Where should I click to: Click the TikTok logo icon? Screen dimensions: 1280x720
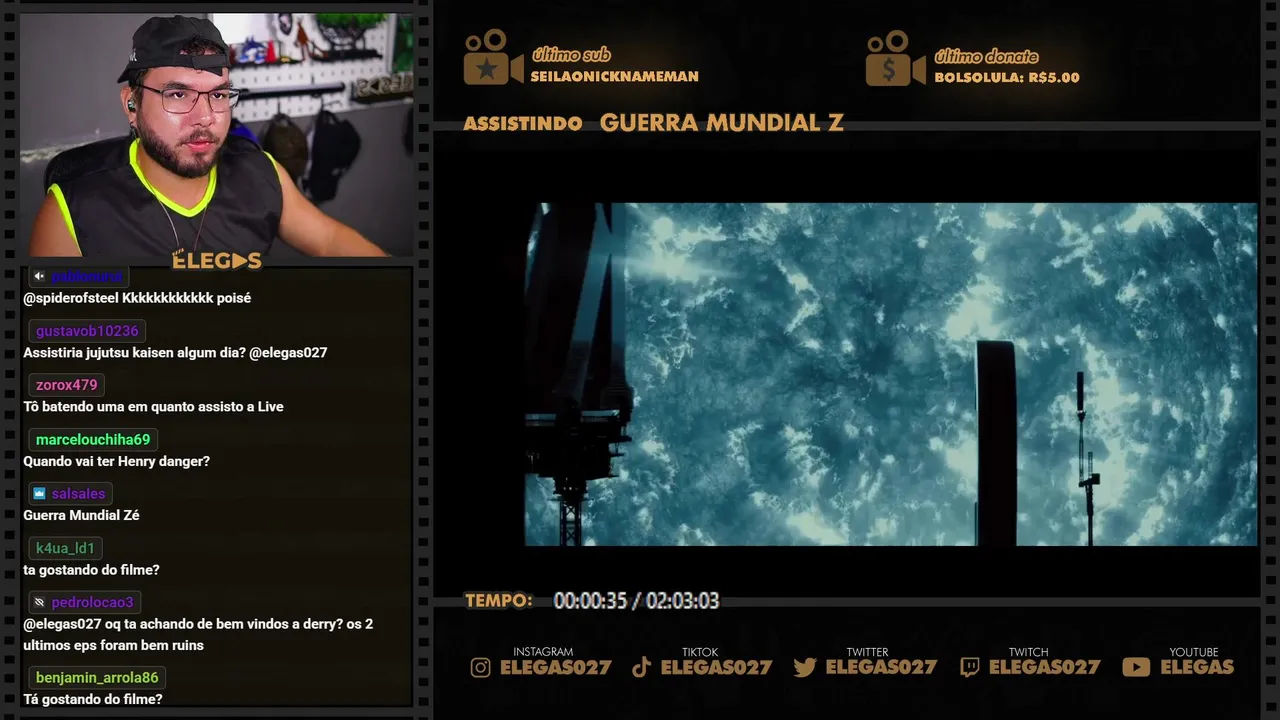click(642, 667)
